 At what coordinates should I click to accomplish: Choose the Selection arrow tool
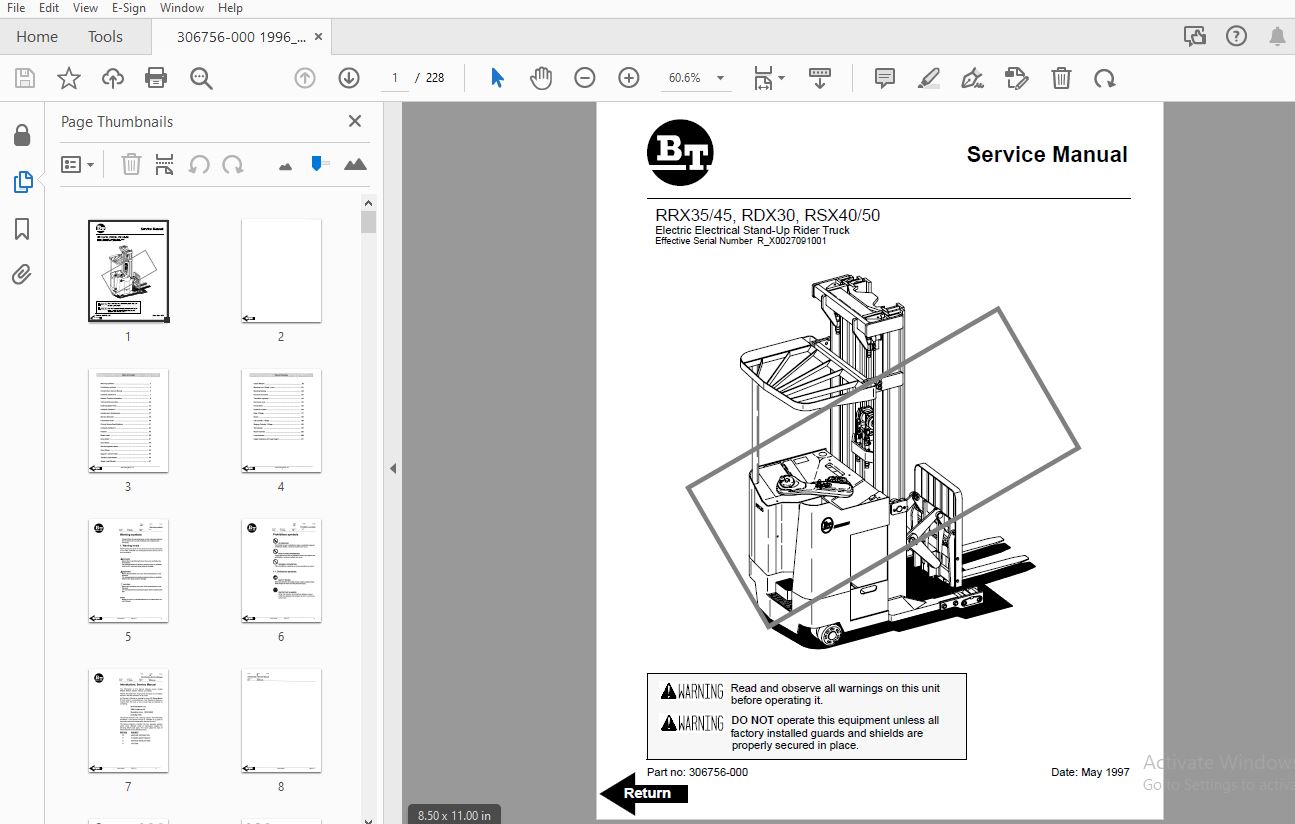(497, 78)
